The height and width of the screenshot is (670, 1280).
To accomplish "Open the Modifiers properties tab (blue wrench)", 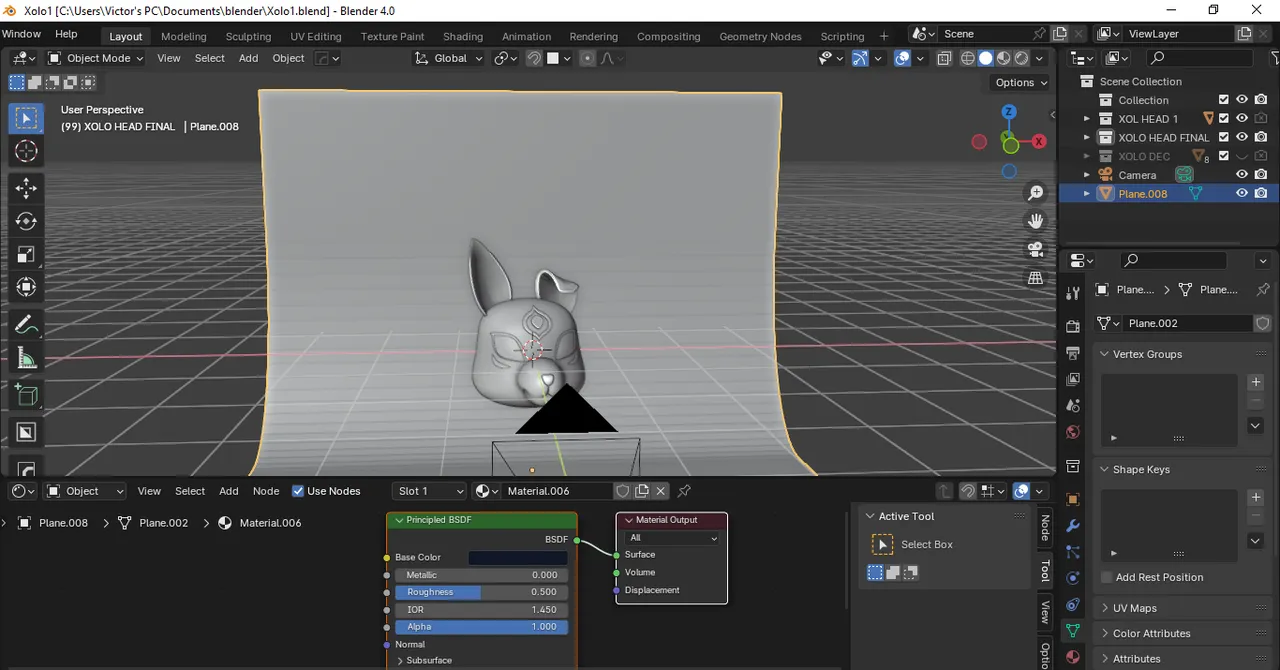I will point(1073,525).
